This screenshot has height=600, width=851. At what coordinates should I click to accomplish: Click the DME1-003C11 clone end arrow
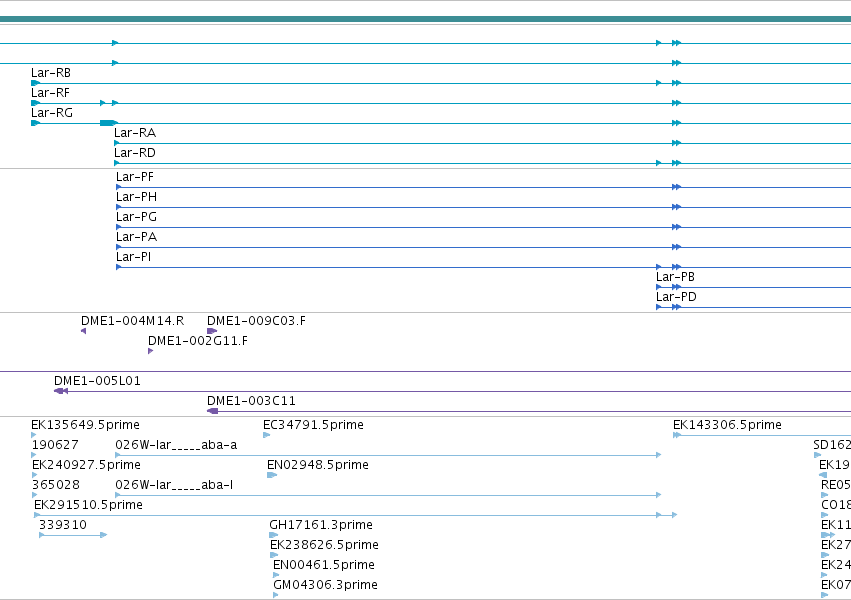tap(213, 411)
